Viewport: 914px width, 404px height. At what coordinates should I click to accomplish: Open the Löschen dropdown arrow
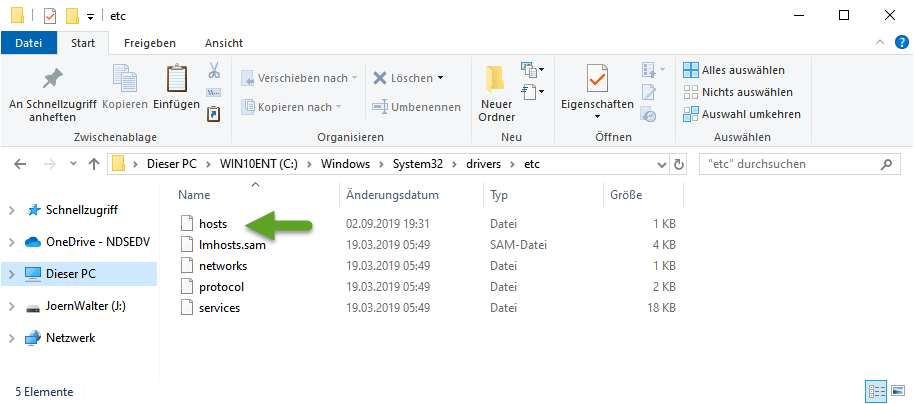pyautogui.click(x=441, y=78)
